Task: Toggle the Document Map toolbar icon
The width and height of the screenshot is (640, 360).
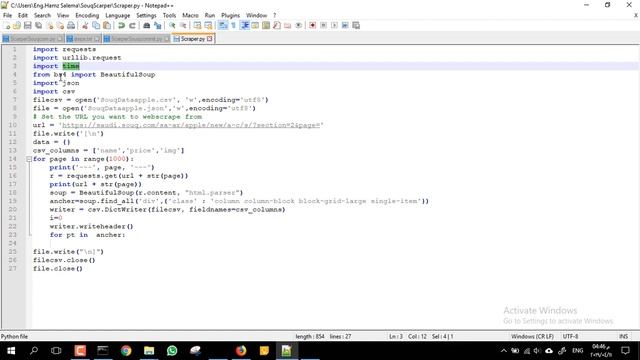Action: pos(266,25)
